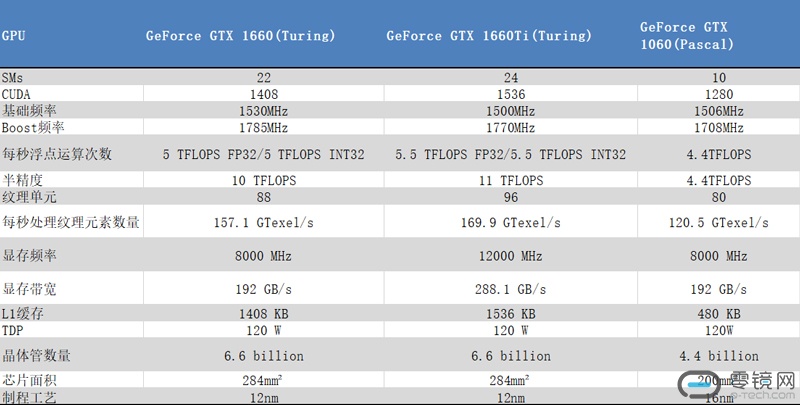The image size is (800, 405).
Task: Click 284mm² under GTX 1660Ti
Action: click(510, 380)
